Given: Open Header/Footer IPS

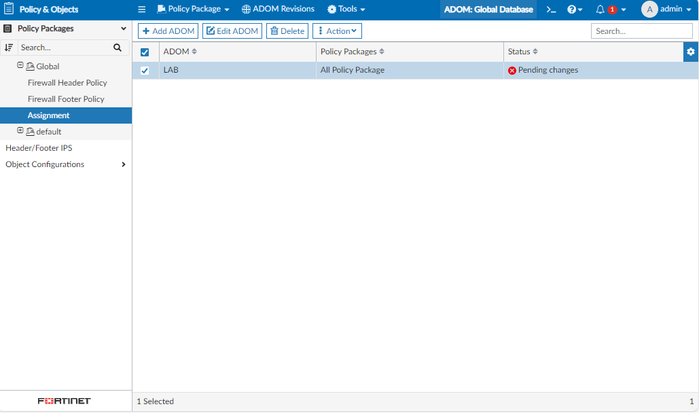Looking at the screenshot, I should (x=39, y=148).
